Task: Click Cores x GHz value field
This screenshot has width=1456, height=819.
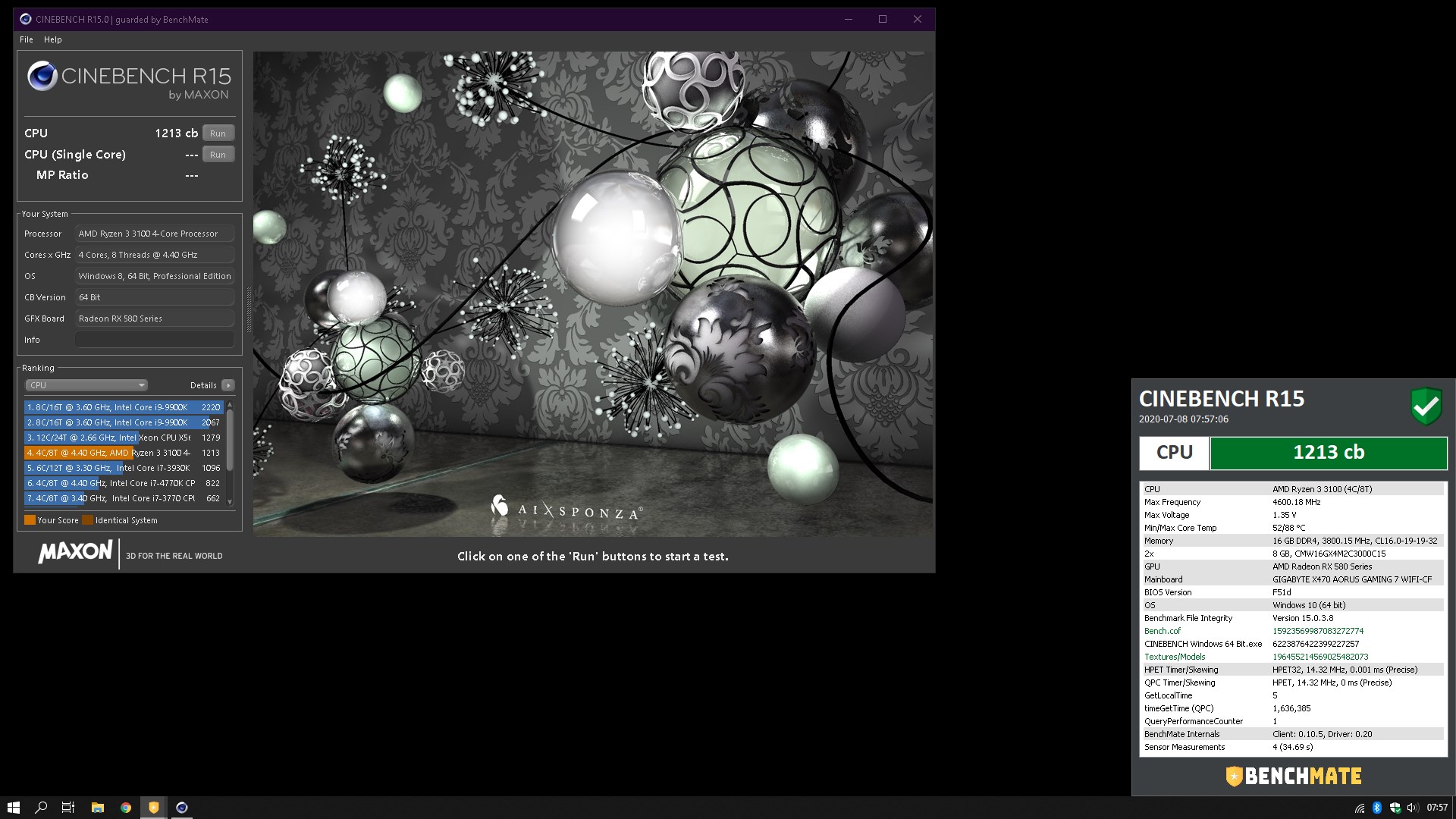Action: 155,255
